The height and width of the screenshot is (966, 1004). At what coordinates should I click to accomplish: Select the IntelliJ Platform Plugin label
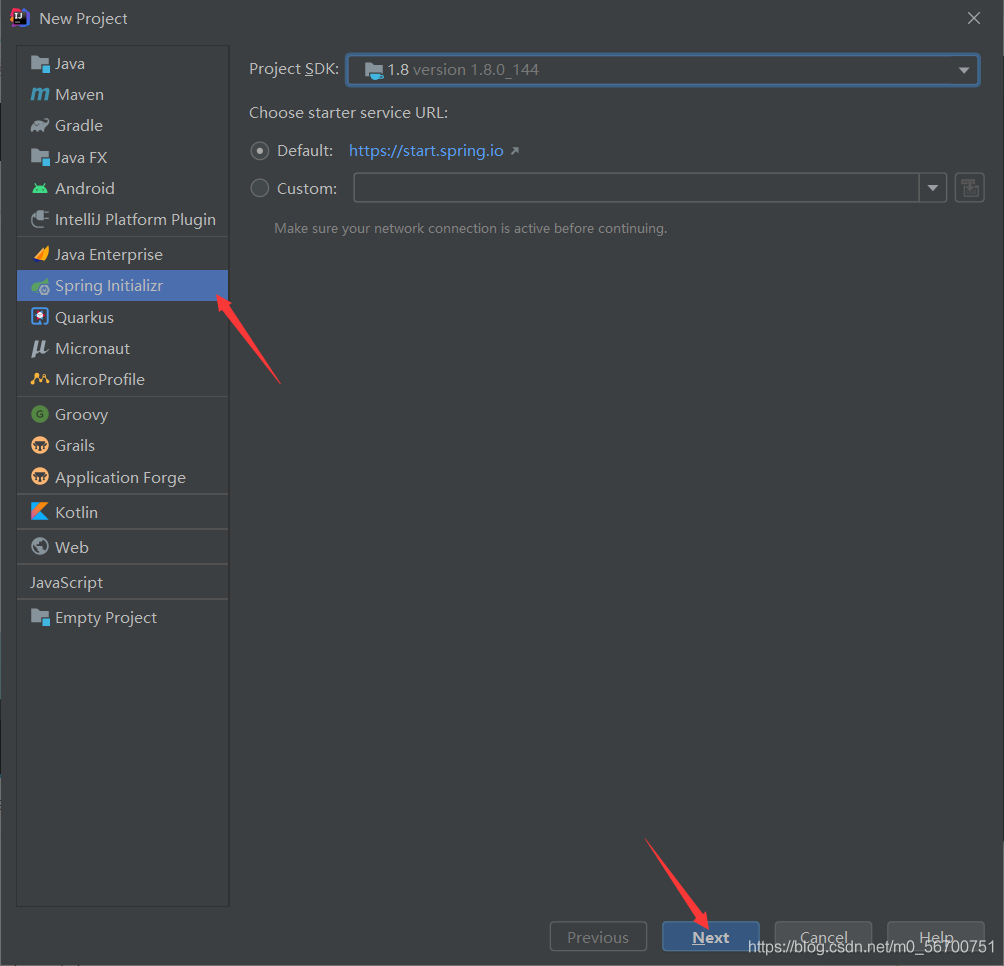135,220
